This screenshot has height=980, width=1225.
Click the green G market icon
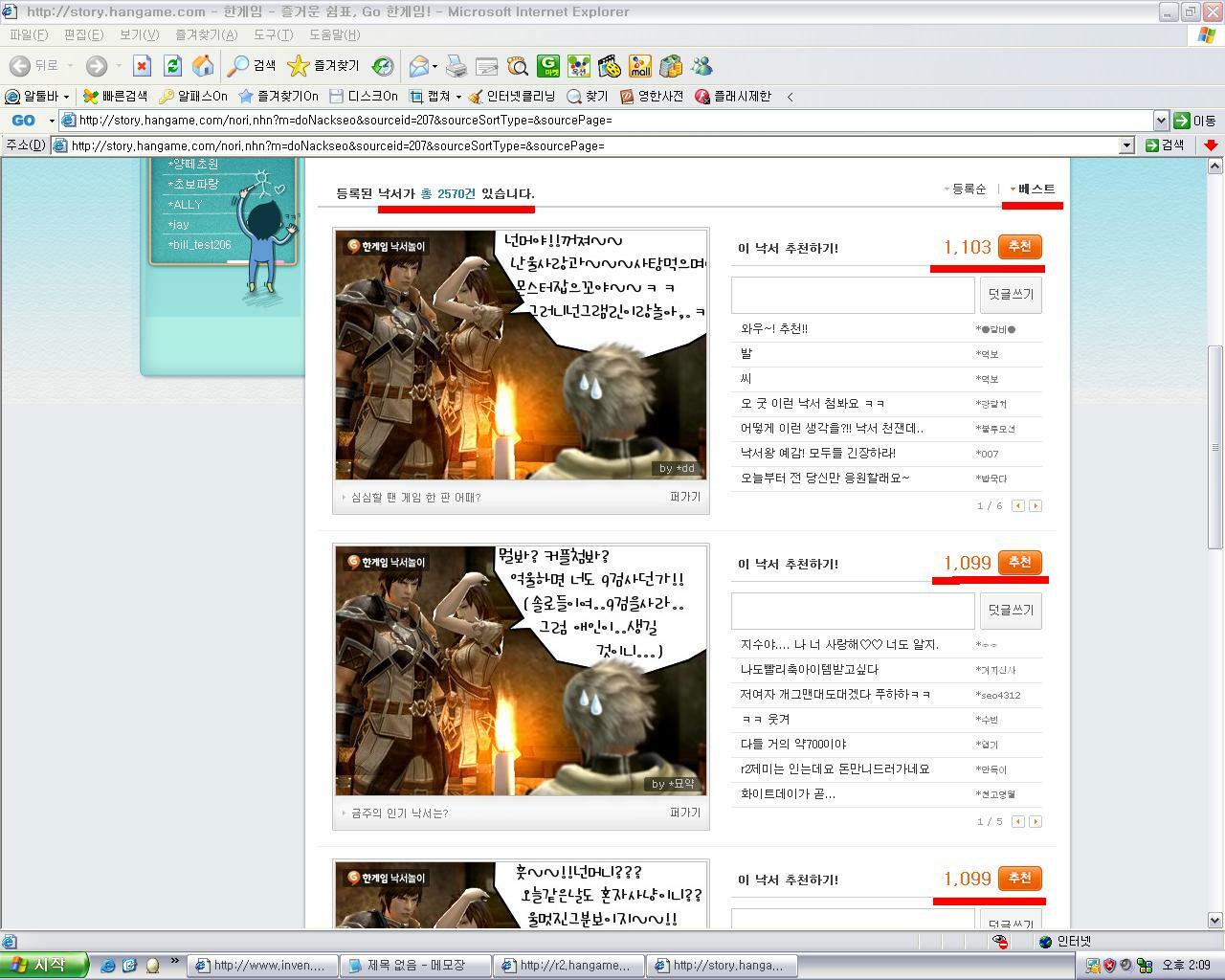548,66
